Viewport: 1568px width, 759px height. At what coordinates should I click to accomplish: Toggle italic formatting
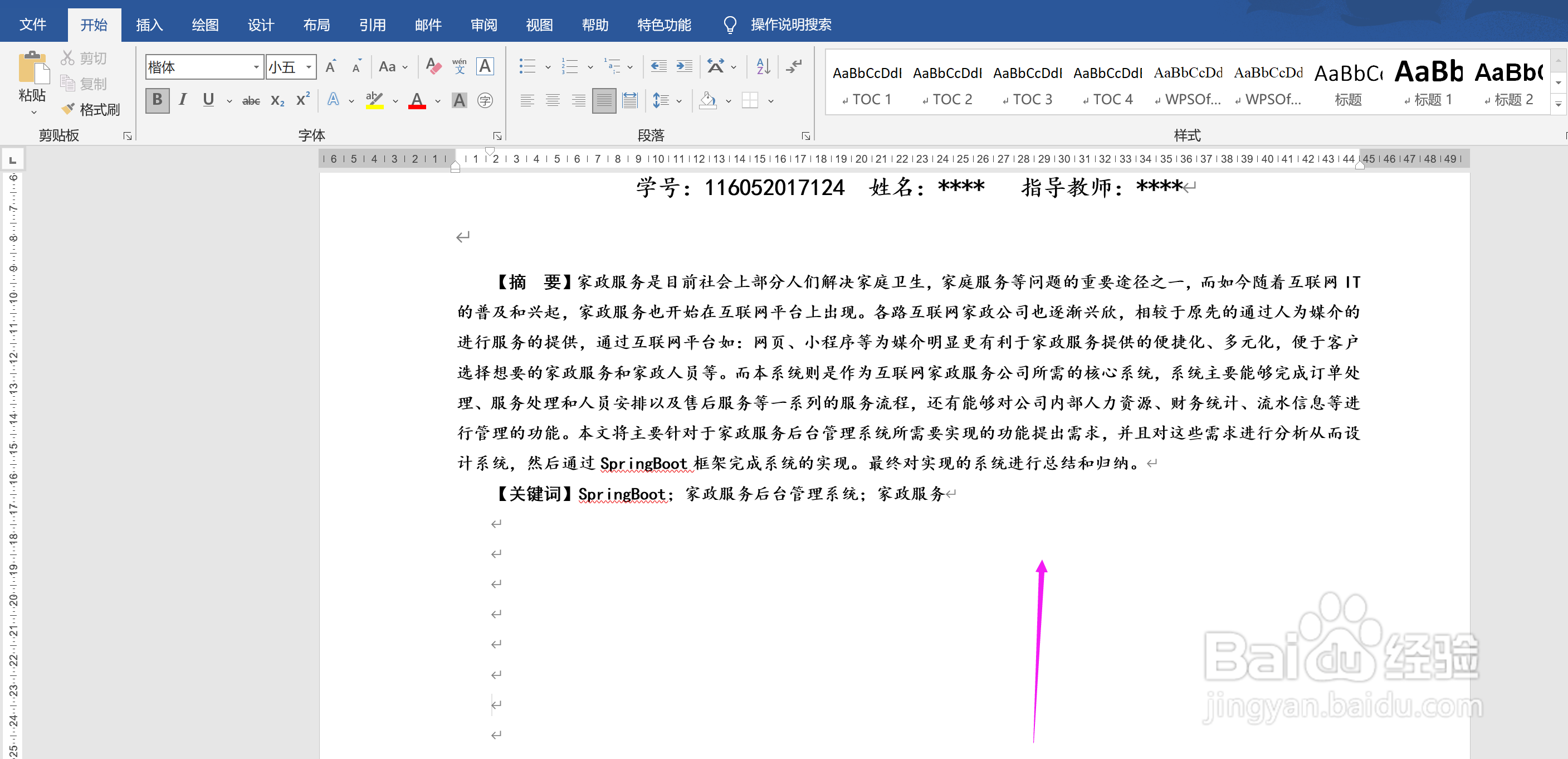pos(183,100)
